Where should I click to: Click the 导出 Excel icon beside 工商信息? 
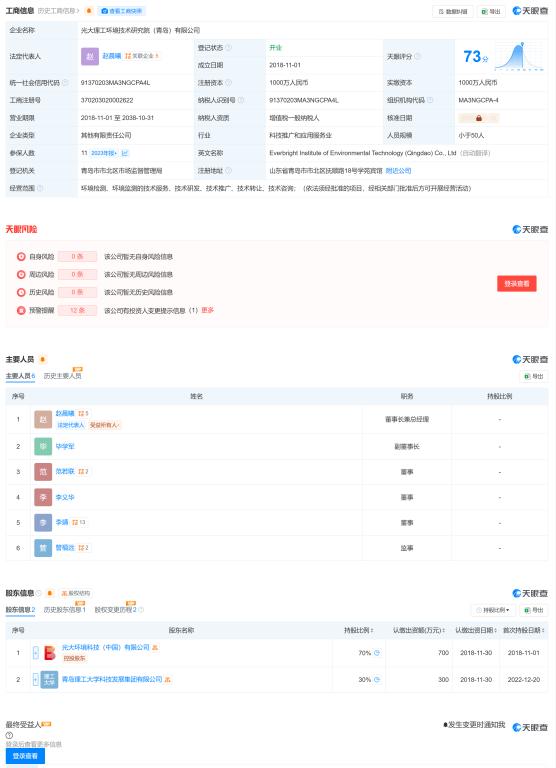tap(491, 11)
